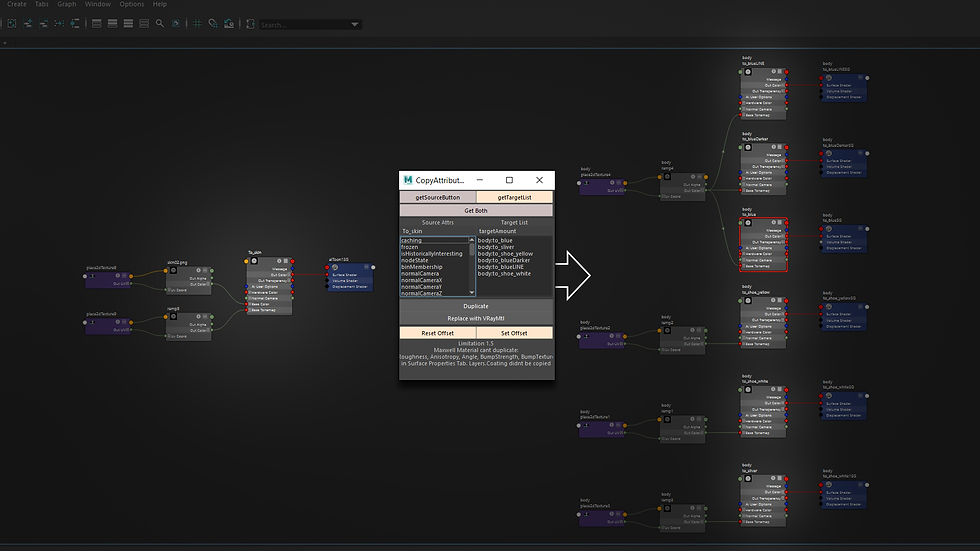The image size is (980, 551).
Task: Click the fourth Node Editor toolbar icon
Action: click(59, 24)
